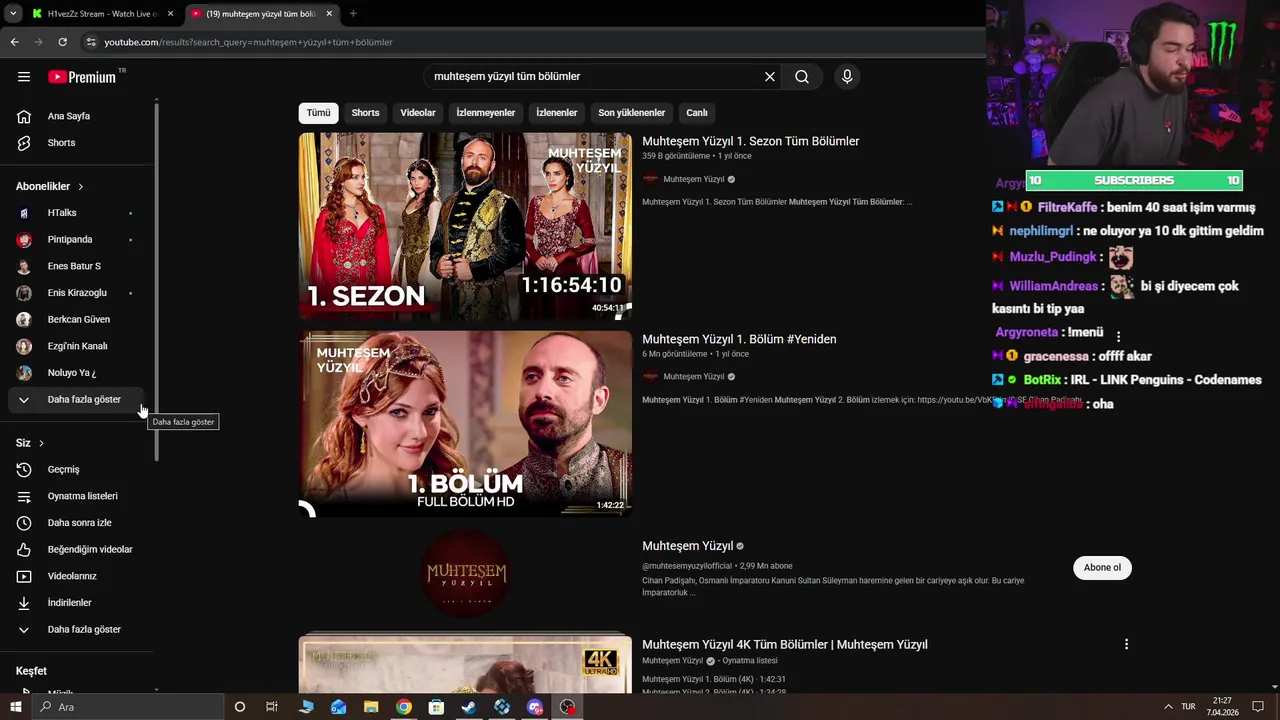The image size is (1280, 720).
Task: Open the notification center icon
Action: click(1258, 707)
